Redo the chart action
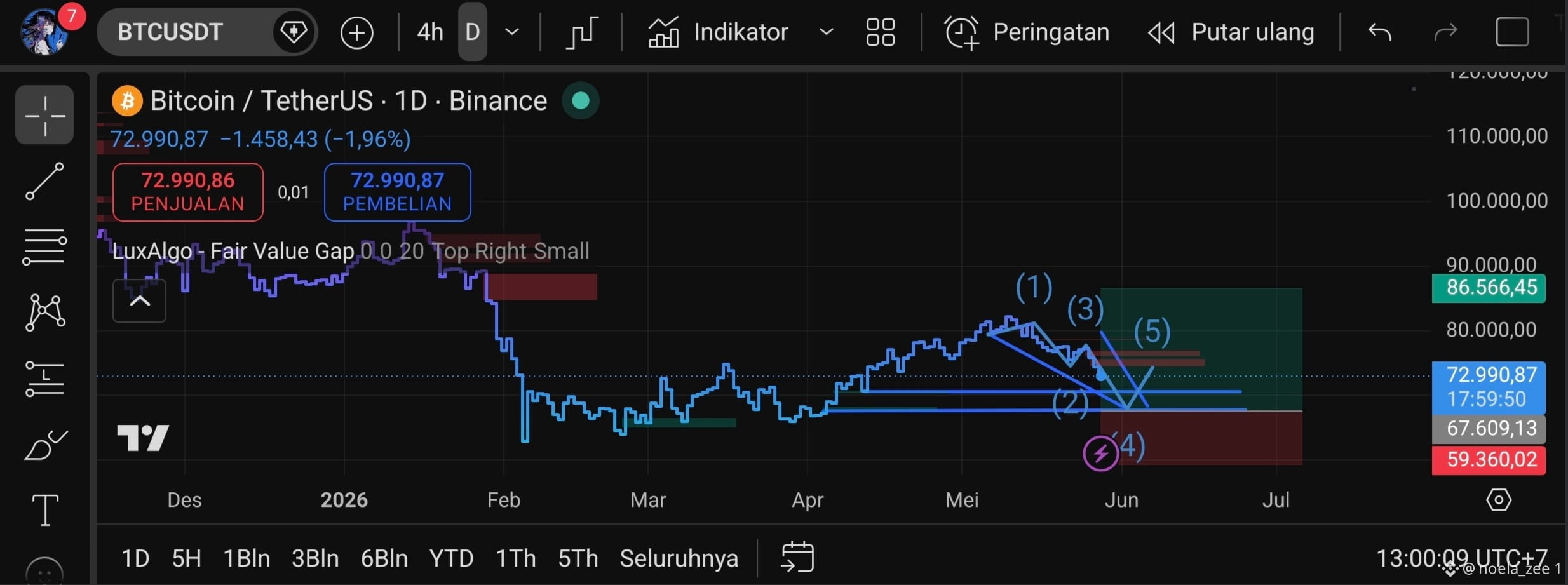The image size is (1568, 585). 1445,32
